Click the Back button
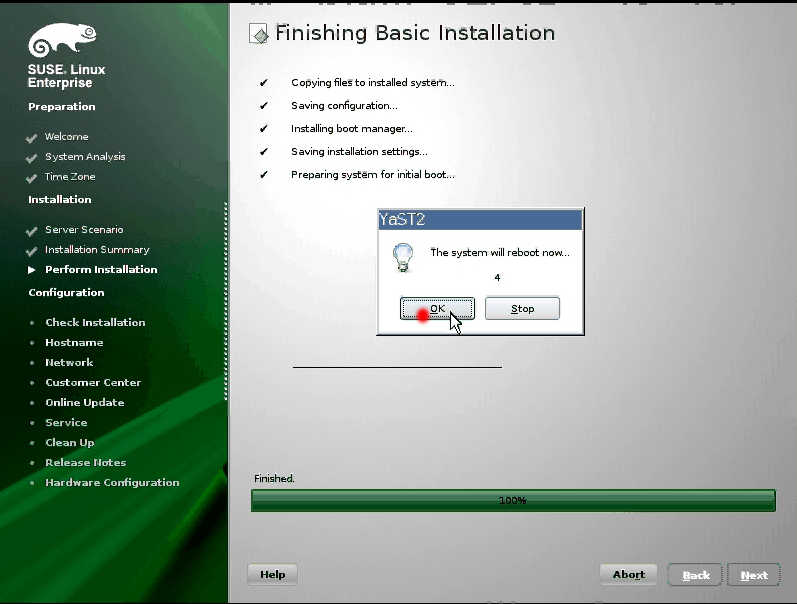The height and width of the screenshot is (604, 797). 695,575
